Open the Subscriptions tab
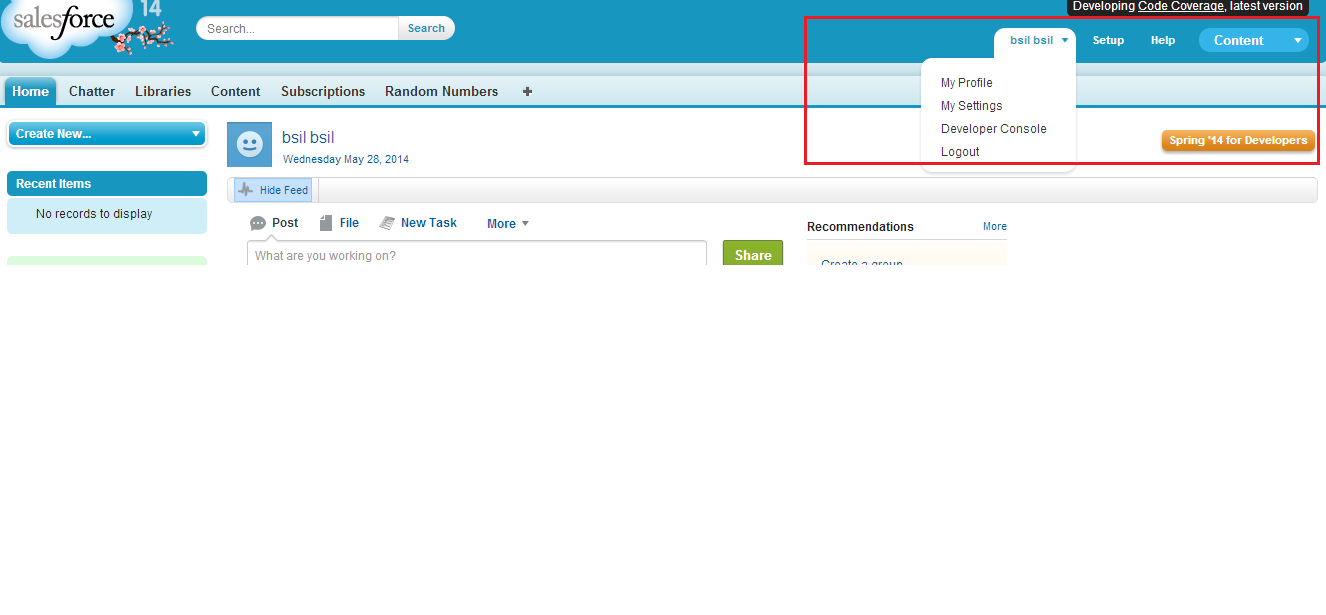The width and height of the screenshot is (1326, 615). (323, 91)
